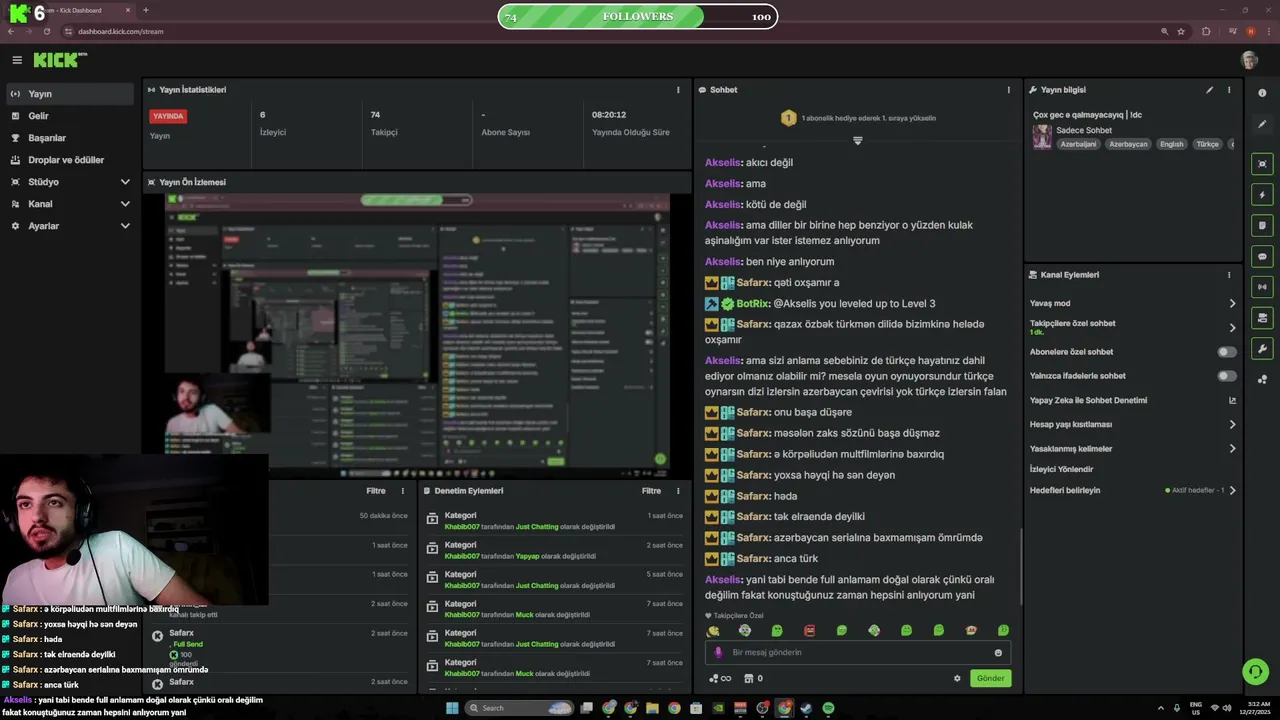Open Yayın İstatistikleri panel three-dot menu
Screen dimensions: 1280x720
[678, 90]
